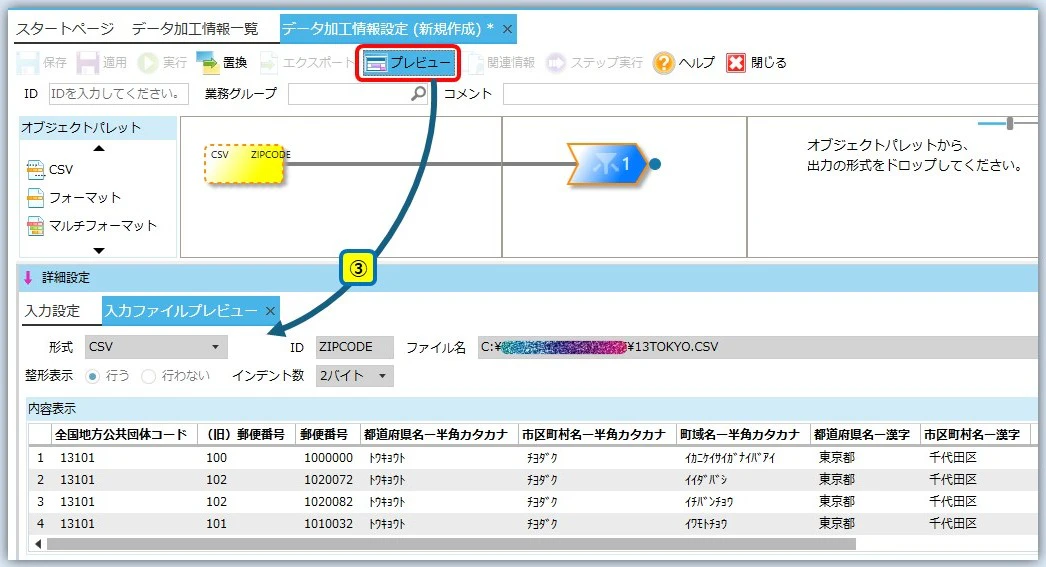Switch to the スタートページ tab
1046x567 pixels.
(65, 29)
